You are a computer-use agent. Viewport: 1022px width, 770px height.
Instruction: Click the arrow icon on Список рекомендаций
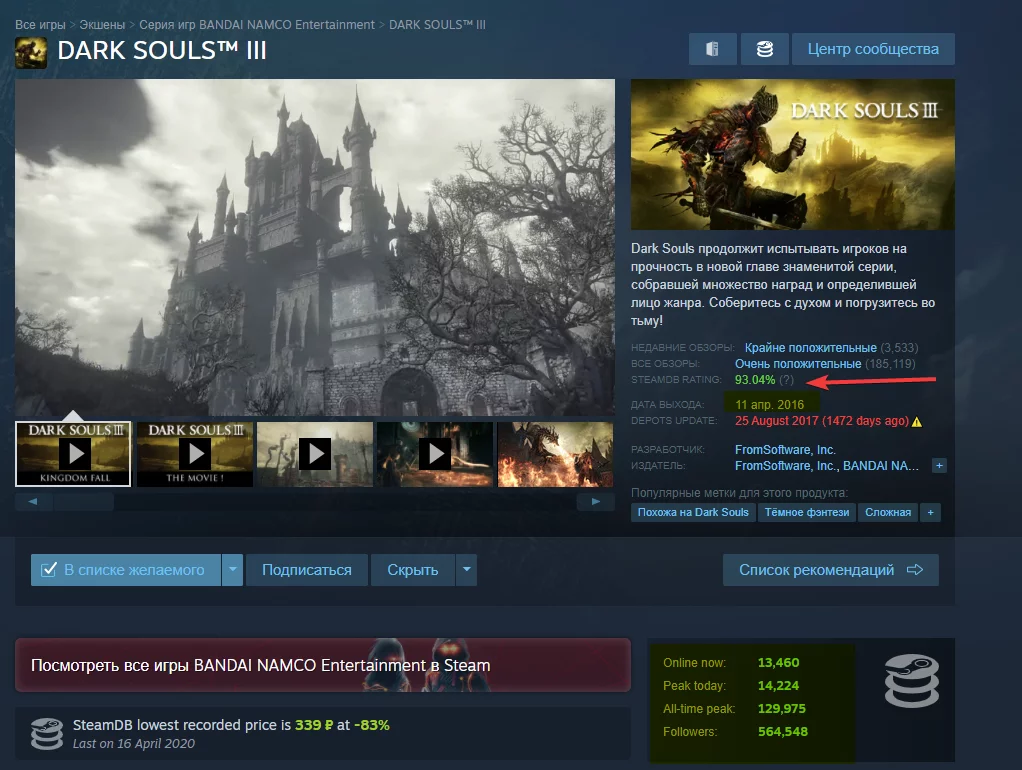click(914, 570)
